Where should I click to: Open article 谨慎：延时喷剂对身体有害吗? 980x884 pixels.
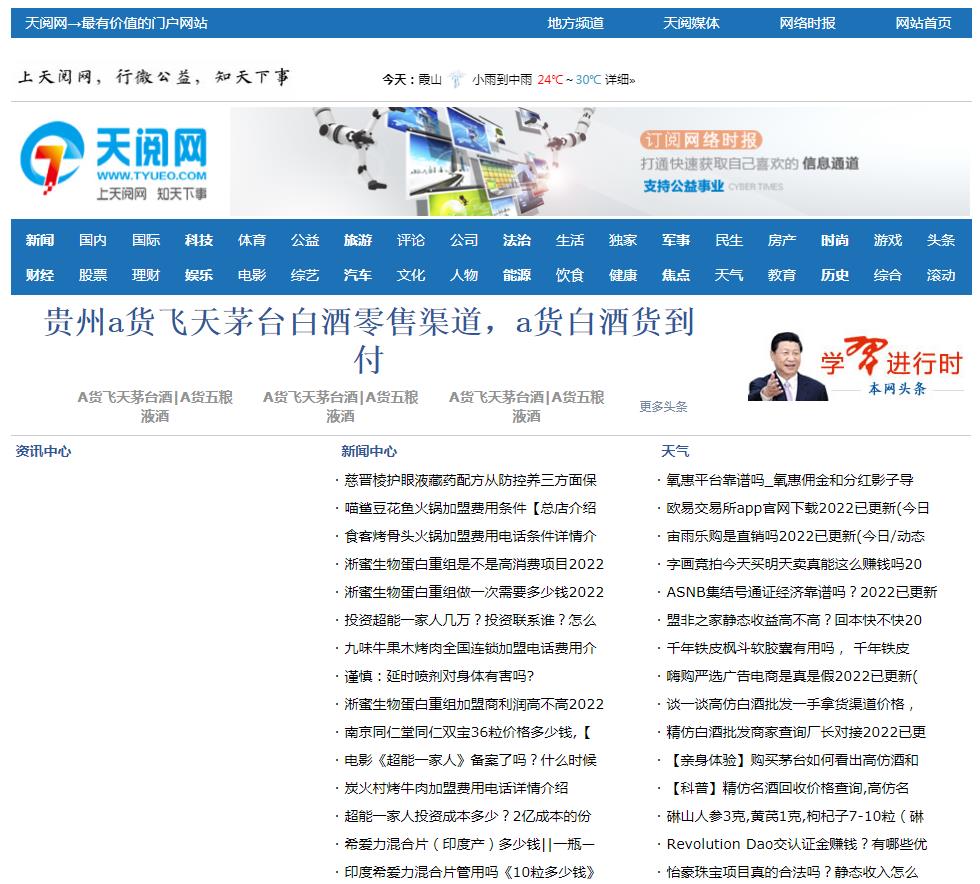coord(439,676)
